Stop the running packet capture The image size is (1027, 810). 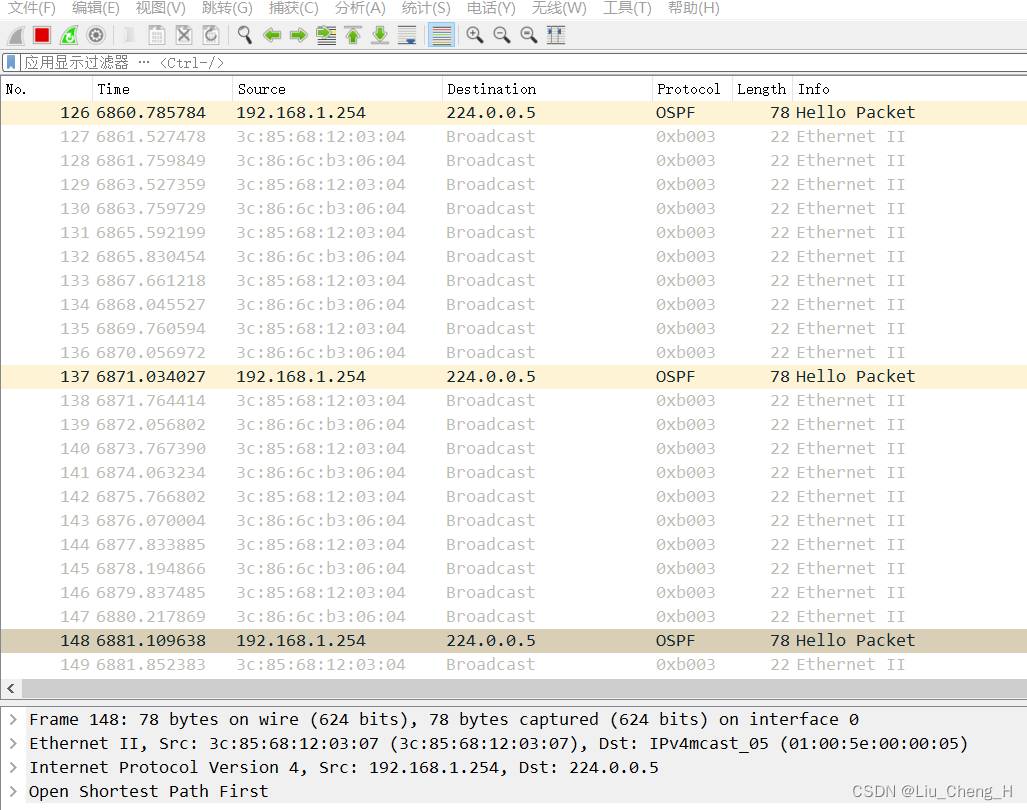[42, 35]
